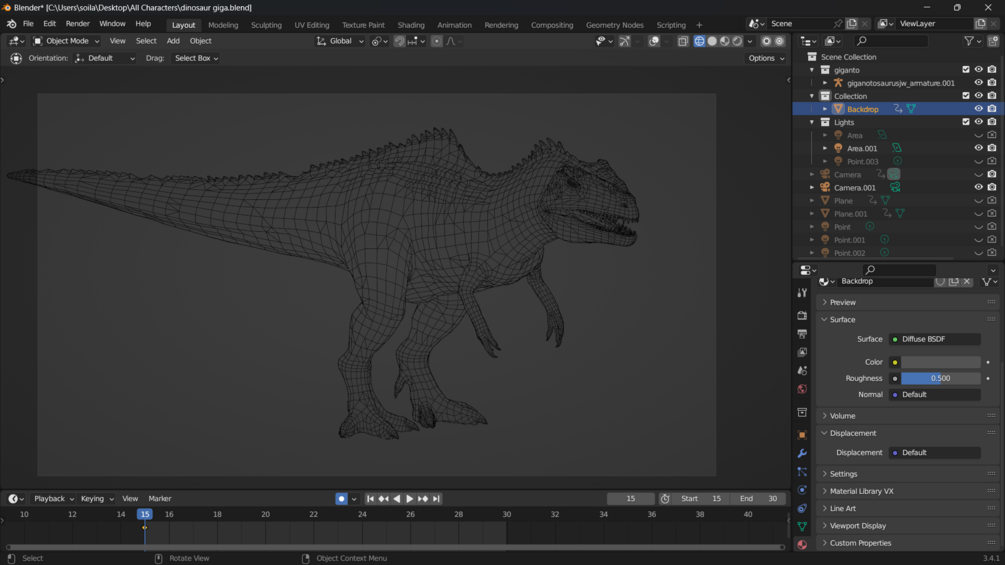This screenshot has width=1005, height=565.
Task: Open the Render menu
Action: click(77, 24)
